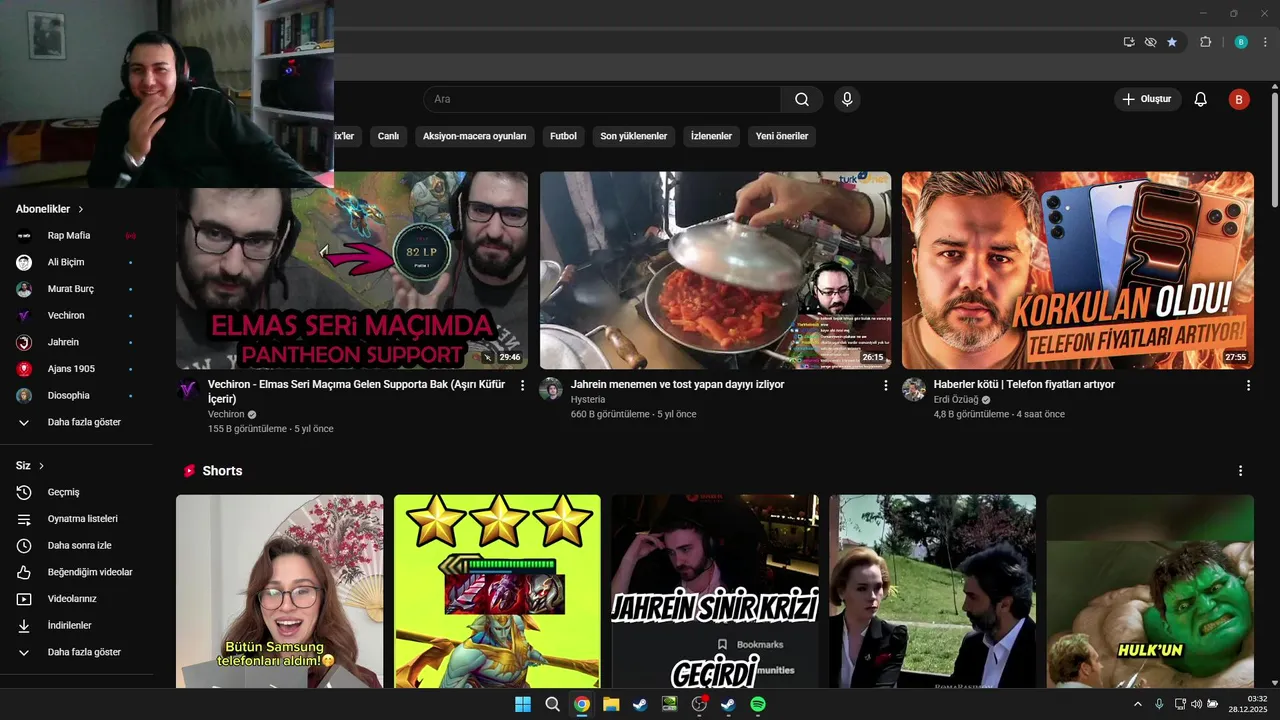Click the Diosophia channel avatar in sidebar
Image resolution: width=1280 pixels, height=720 pixels.
(24, 396)
